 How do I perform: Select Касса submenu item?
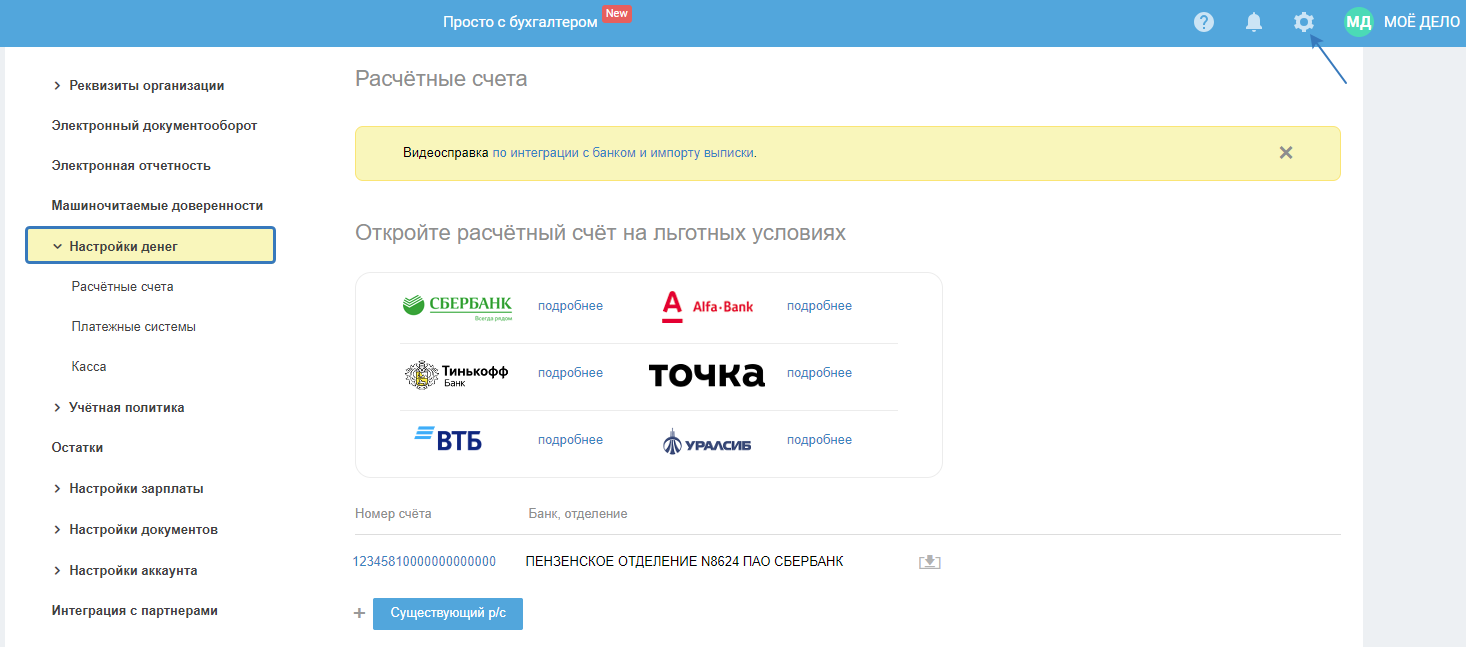[x=89, y=367]
